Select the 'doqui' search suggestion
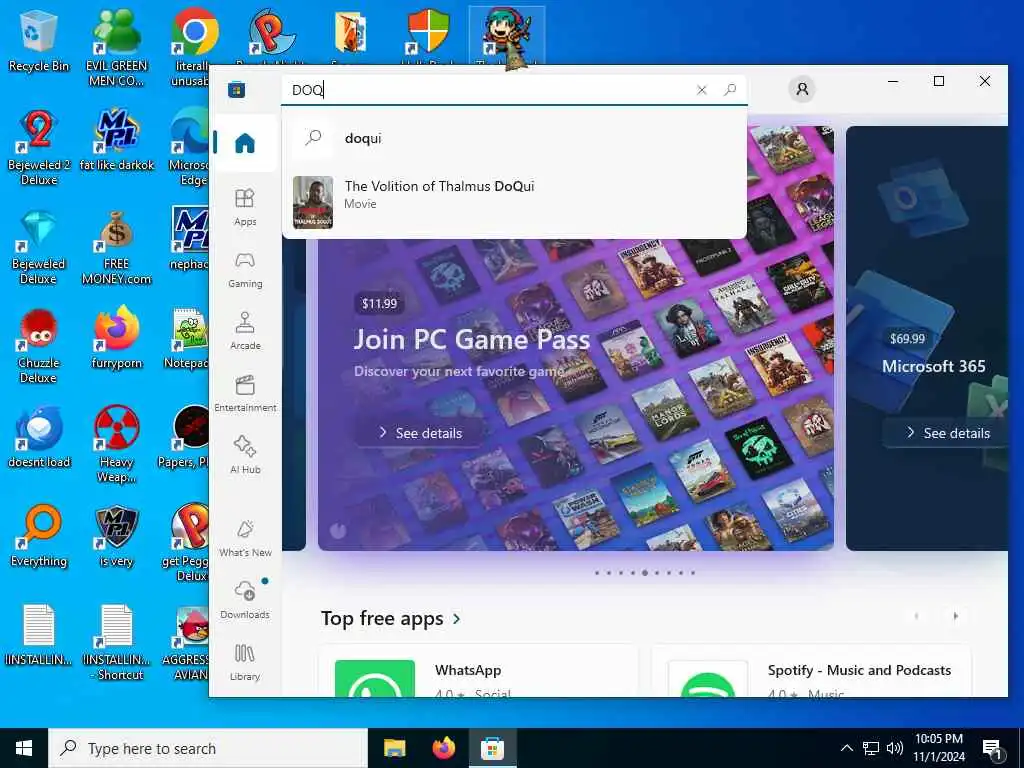 [x=515, y=138]
